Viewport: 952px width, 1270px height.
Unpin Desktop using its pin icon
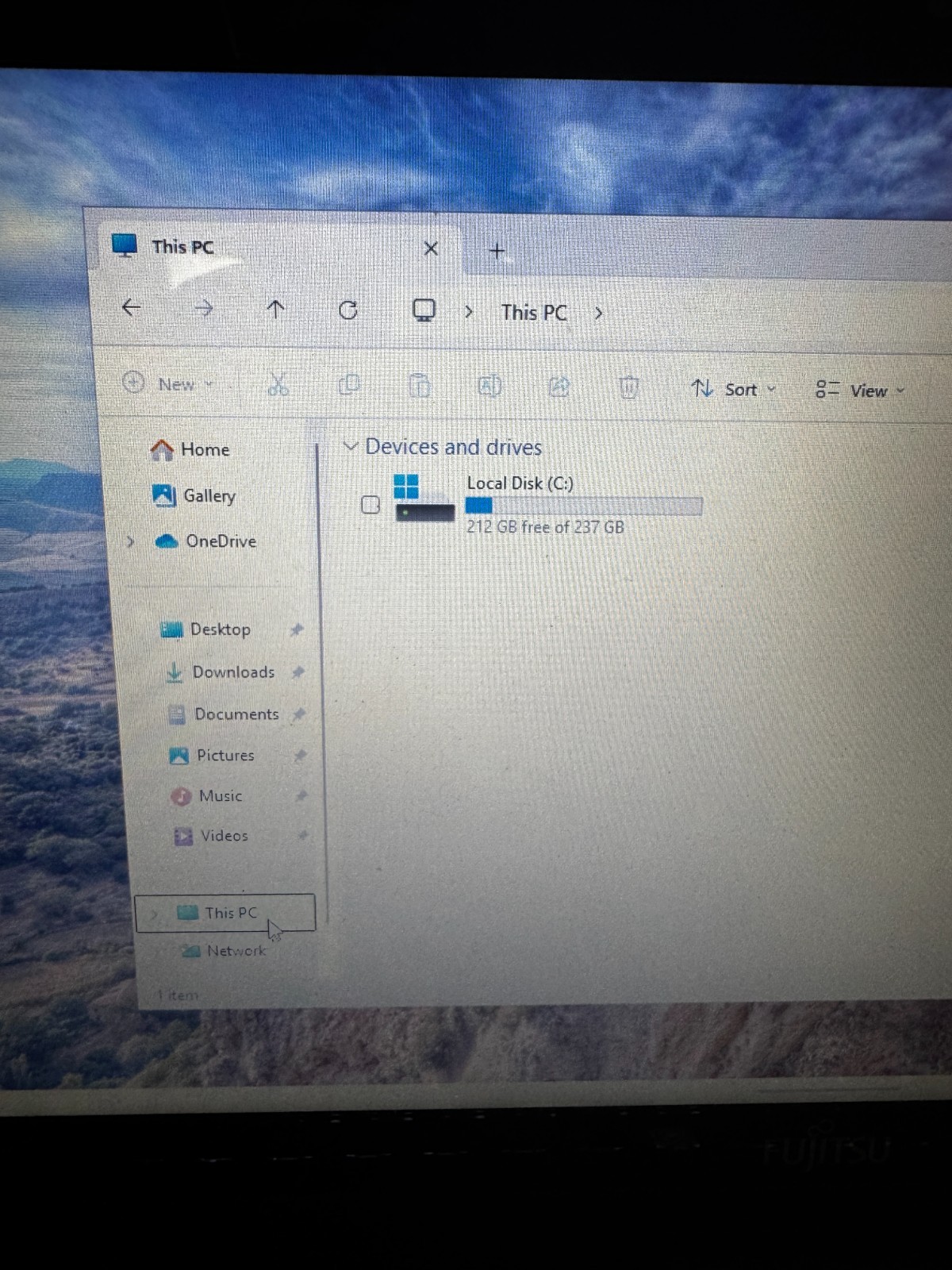tap(297, 629)
